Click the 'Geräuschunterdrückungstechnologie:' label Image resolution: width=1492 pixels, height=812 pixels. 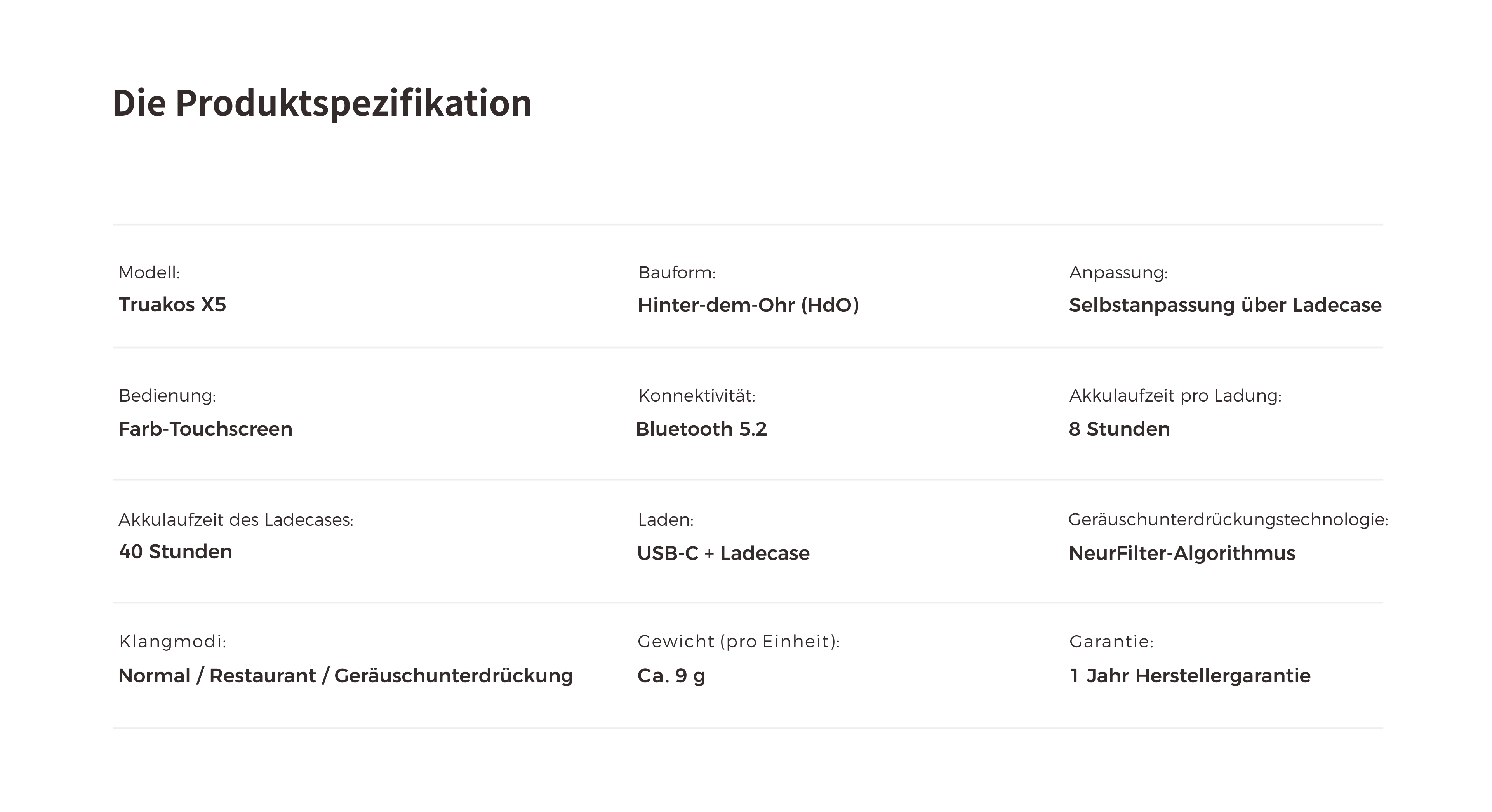(1228, 520)
